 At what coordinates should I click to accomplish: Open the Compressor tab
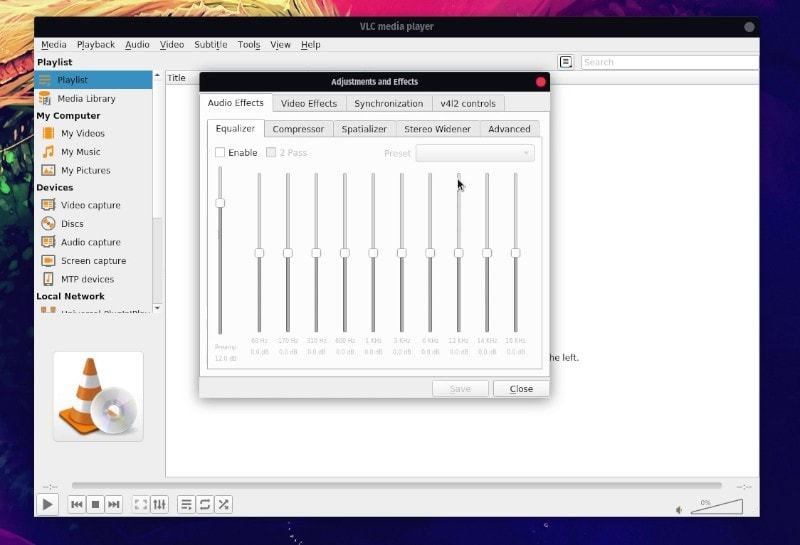tap(298, 129)
